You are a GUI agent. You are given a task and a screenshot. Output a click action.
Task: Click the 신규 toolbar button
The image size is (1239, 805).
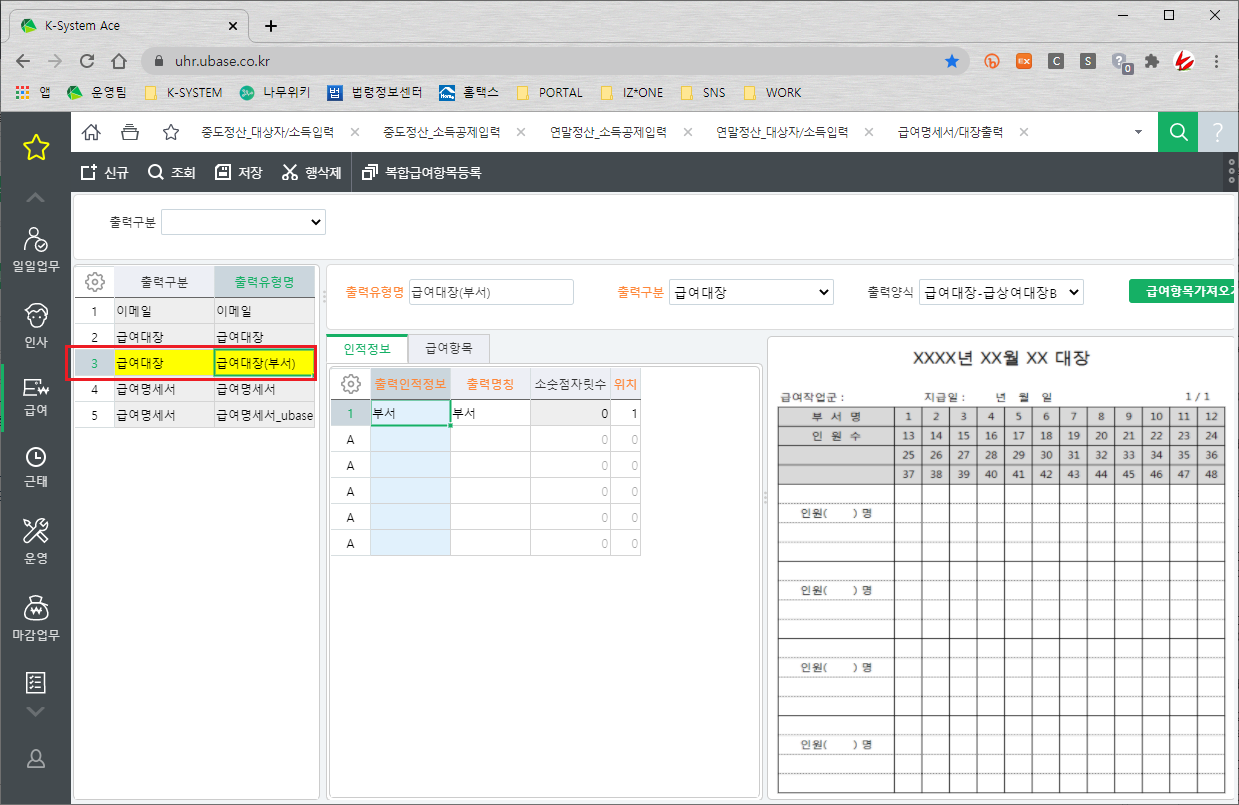pyautogui.click(x=105, y=172)
